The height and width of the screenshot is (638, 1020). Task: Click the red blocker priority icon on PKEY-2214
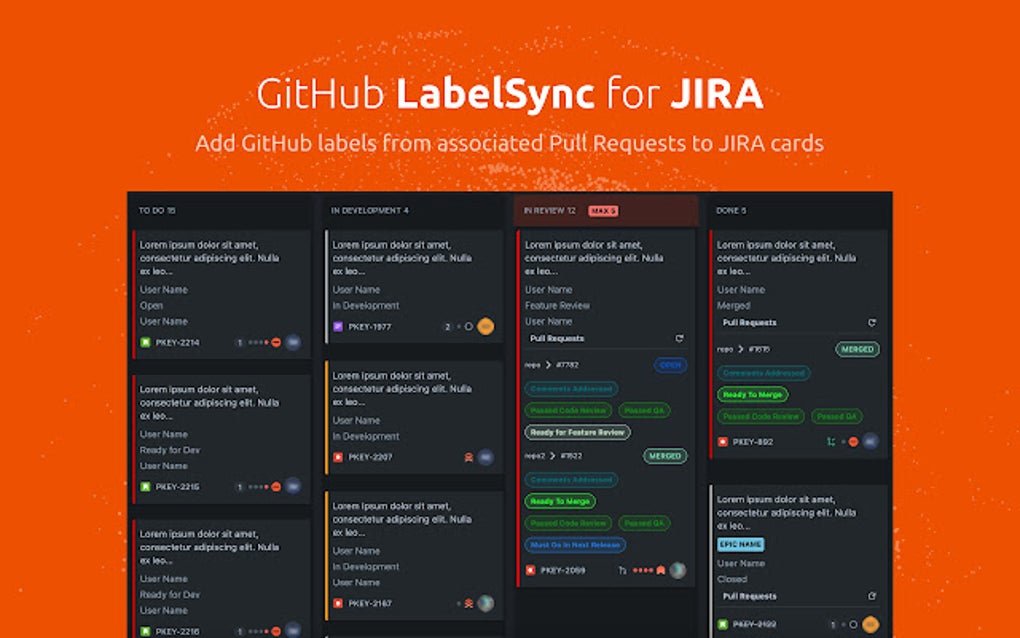tap(276, 342)
